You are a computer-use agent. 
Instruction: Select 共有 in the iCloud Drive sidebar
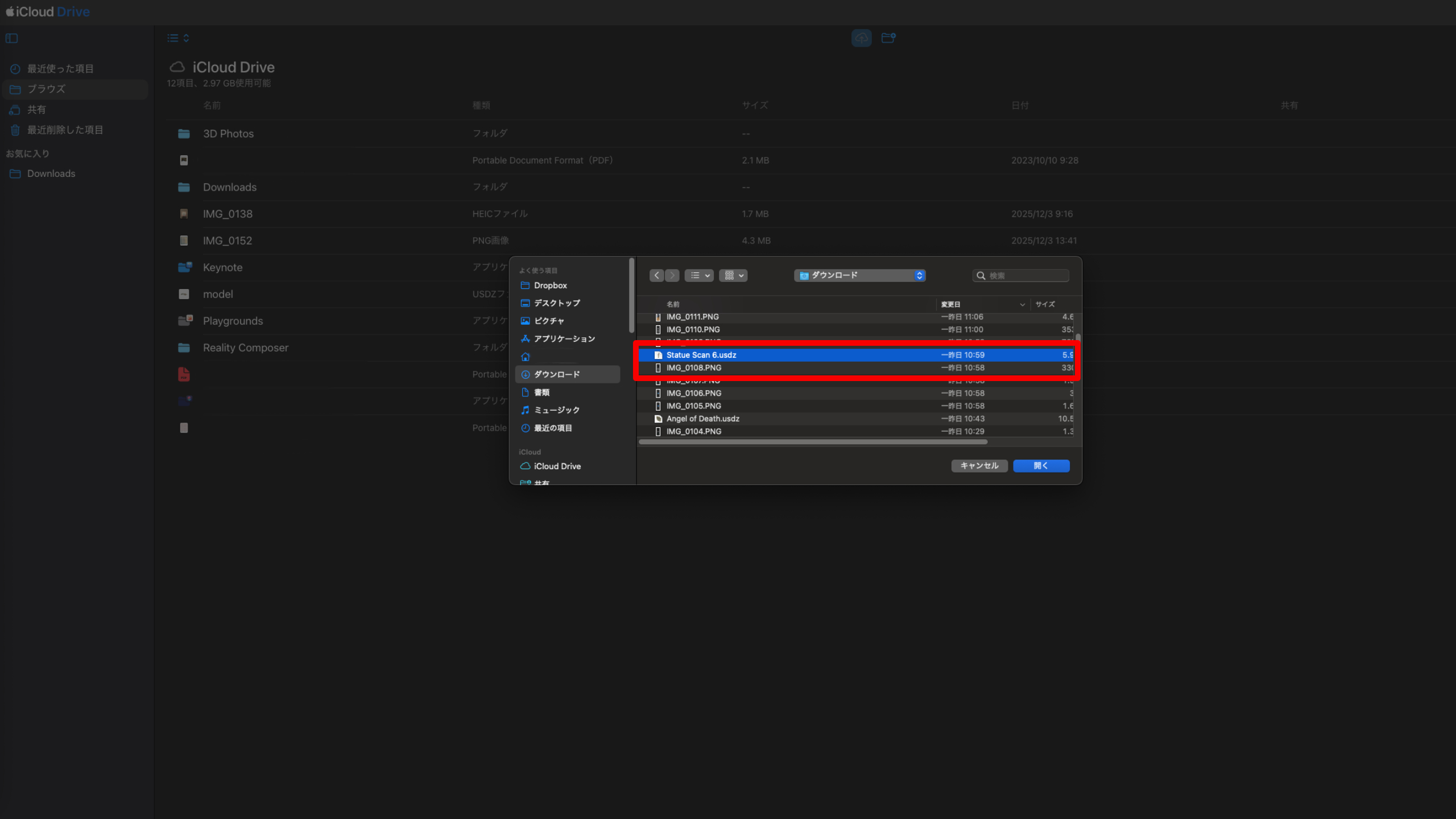point(37,109)
